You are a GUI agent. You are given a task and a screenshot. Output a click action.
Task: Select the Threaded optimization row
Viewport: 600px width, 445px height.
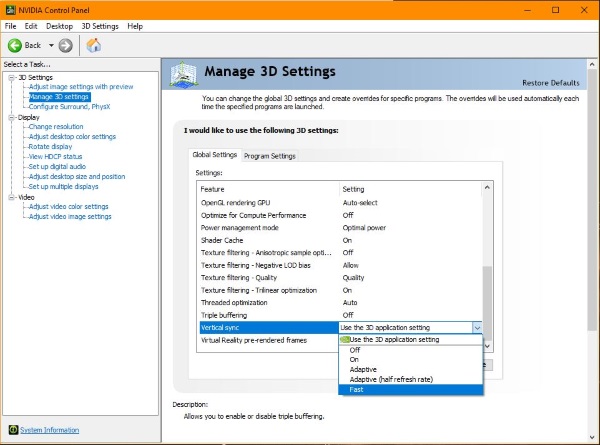340,302
